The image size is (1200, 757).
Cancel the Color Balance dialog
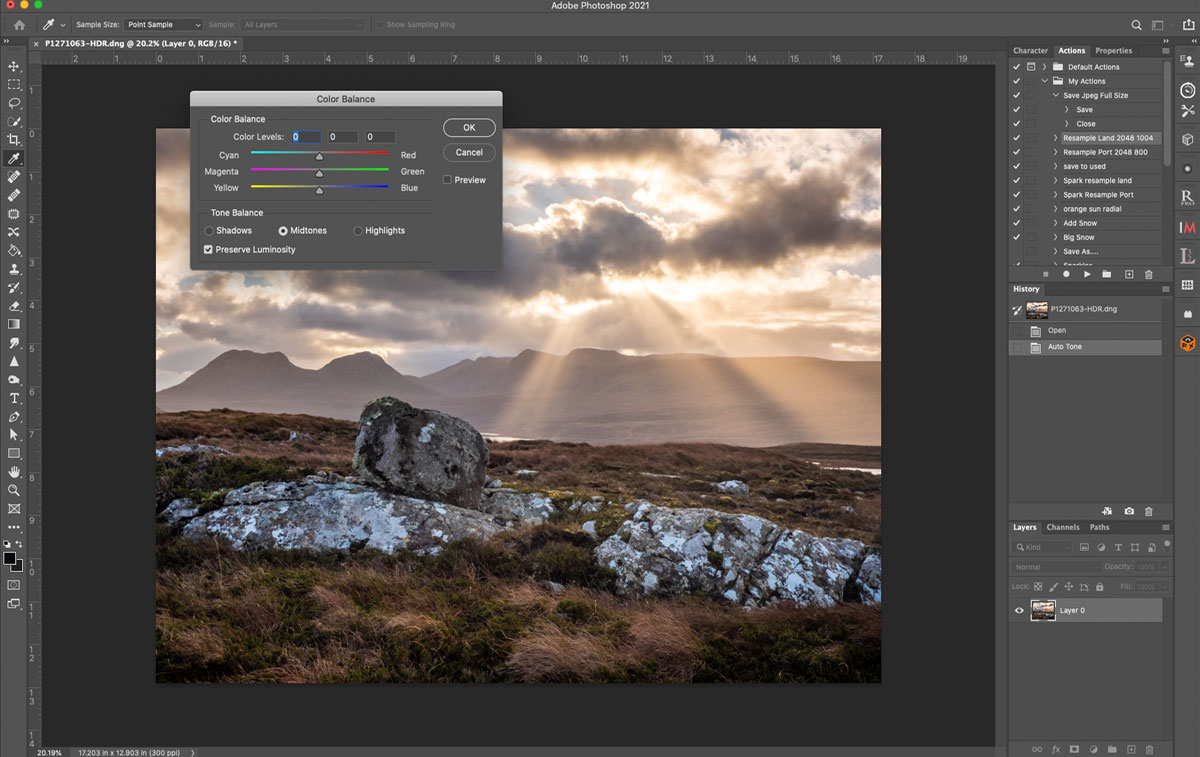pos(469,153)
